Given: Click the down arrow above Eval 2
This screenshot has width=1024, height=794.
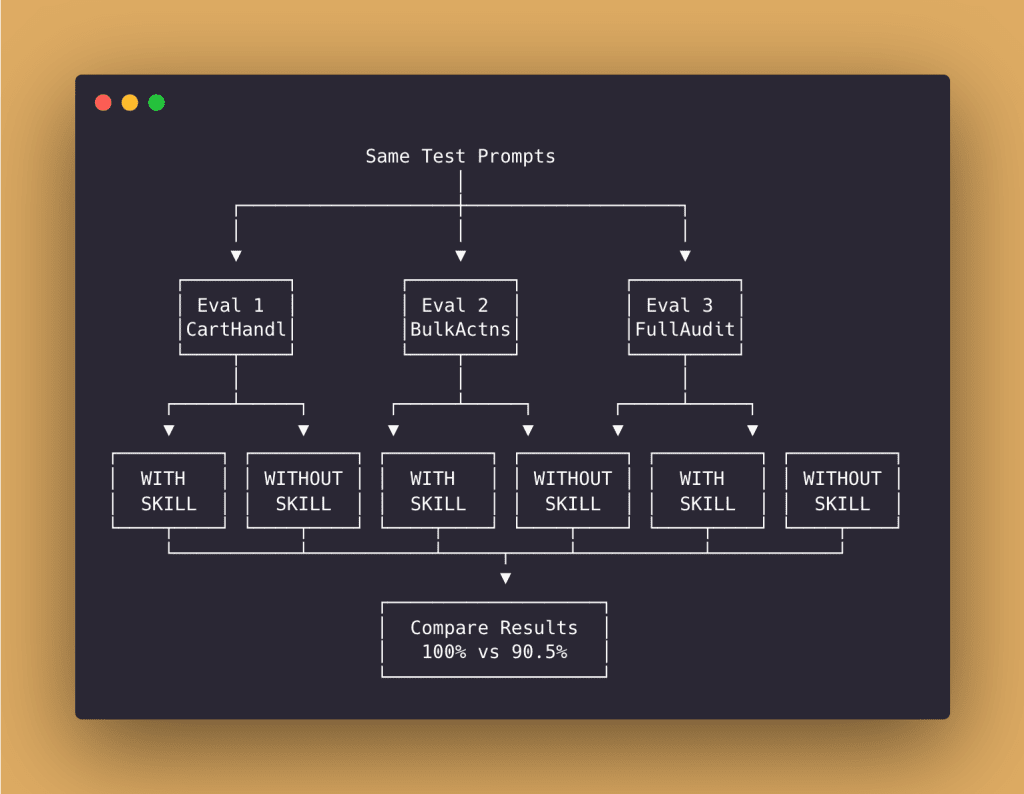Looking at the screenshot, I should [460, 256].
